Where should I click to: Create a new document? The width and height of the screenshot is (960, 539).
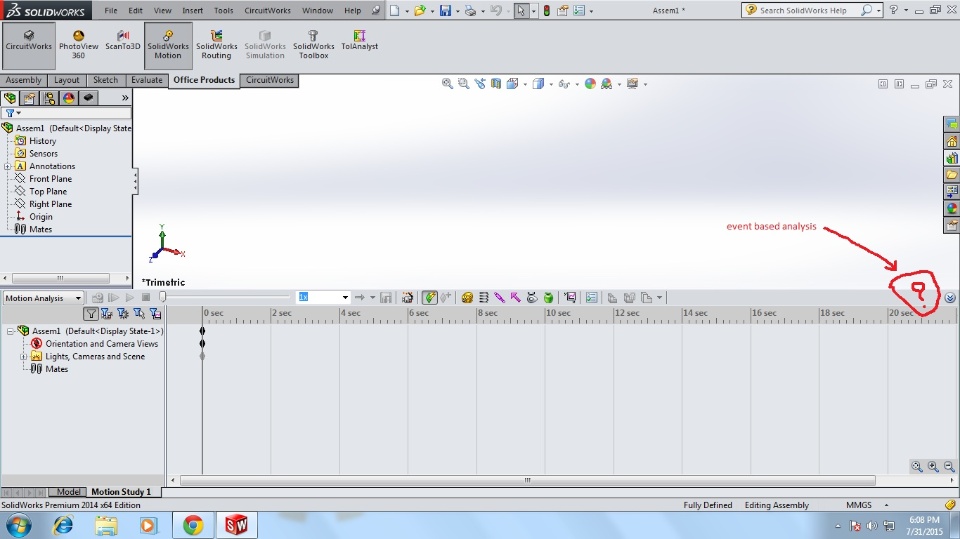pyautogui.click(x=395, y=10)
